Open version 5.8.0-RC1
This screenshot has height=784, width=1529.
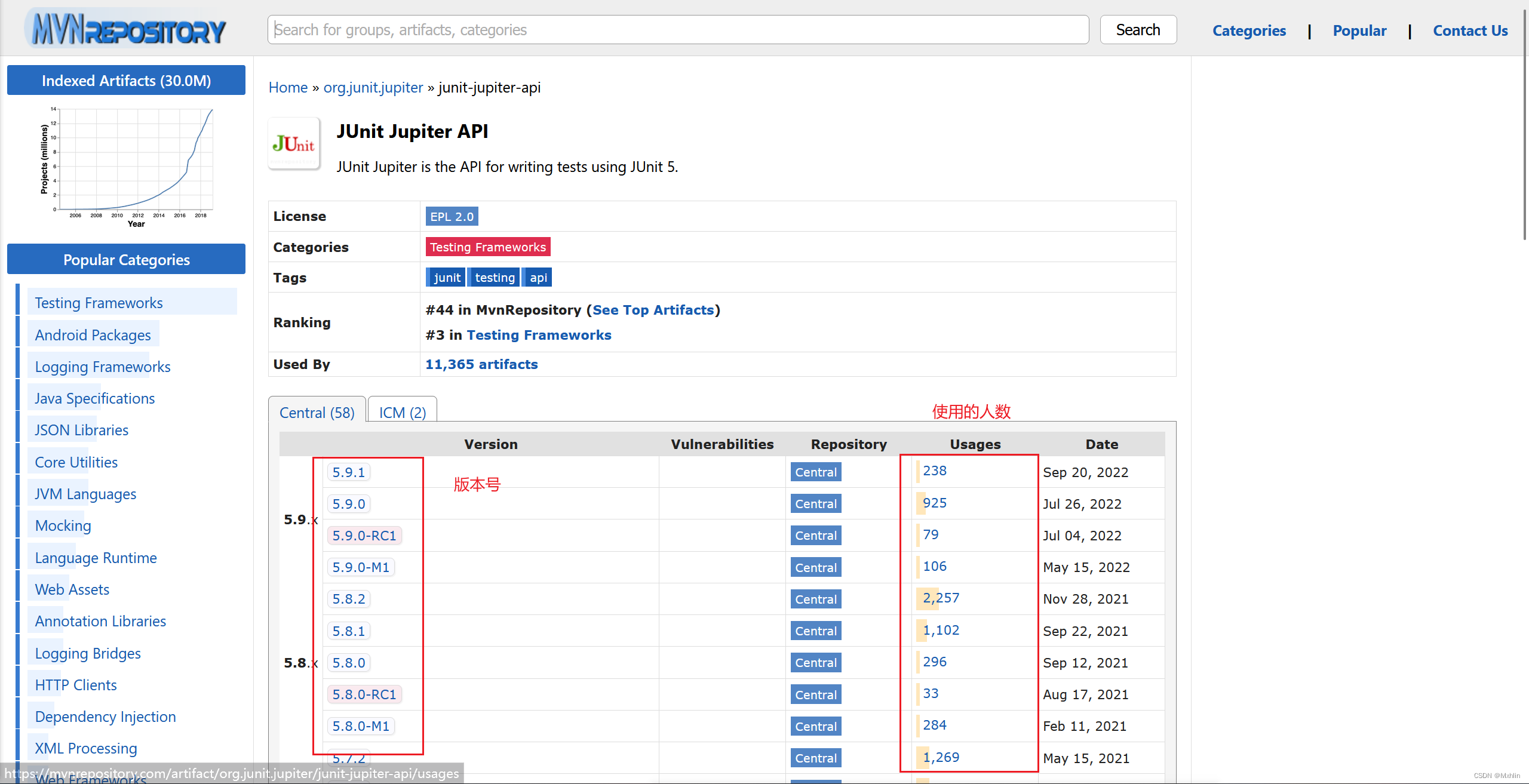click(x=364, y=694)
